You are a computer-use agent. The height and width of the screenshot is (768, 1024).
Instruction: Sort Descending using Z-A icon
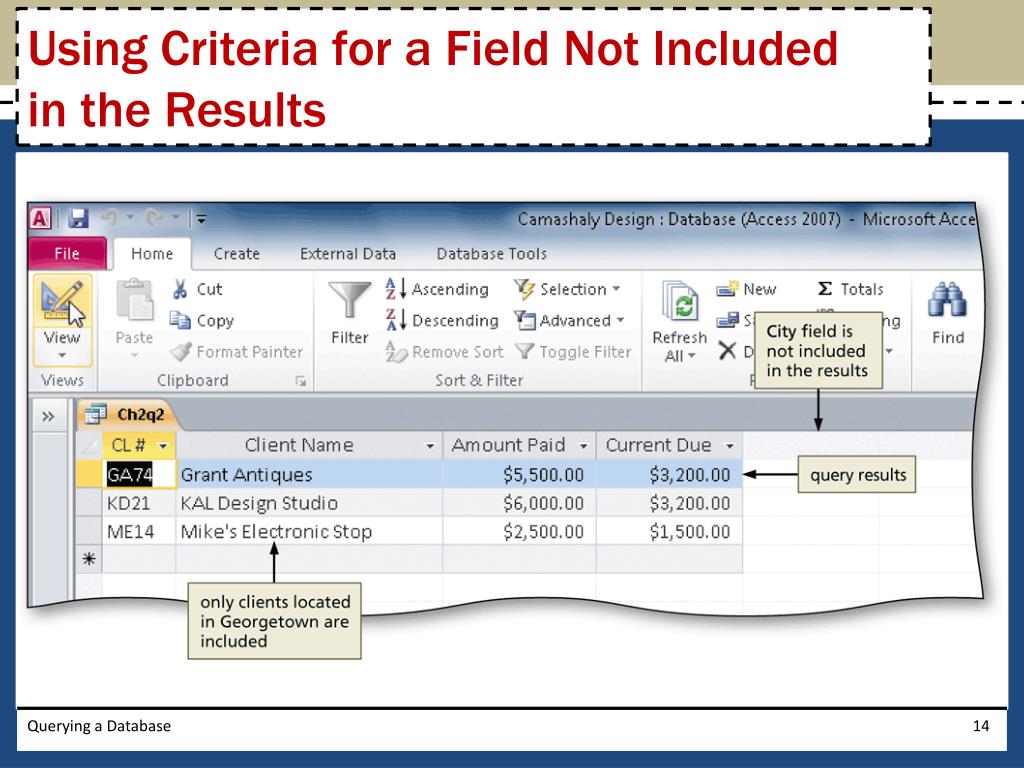[396, 320]
